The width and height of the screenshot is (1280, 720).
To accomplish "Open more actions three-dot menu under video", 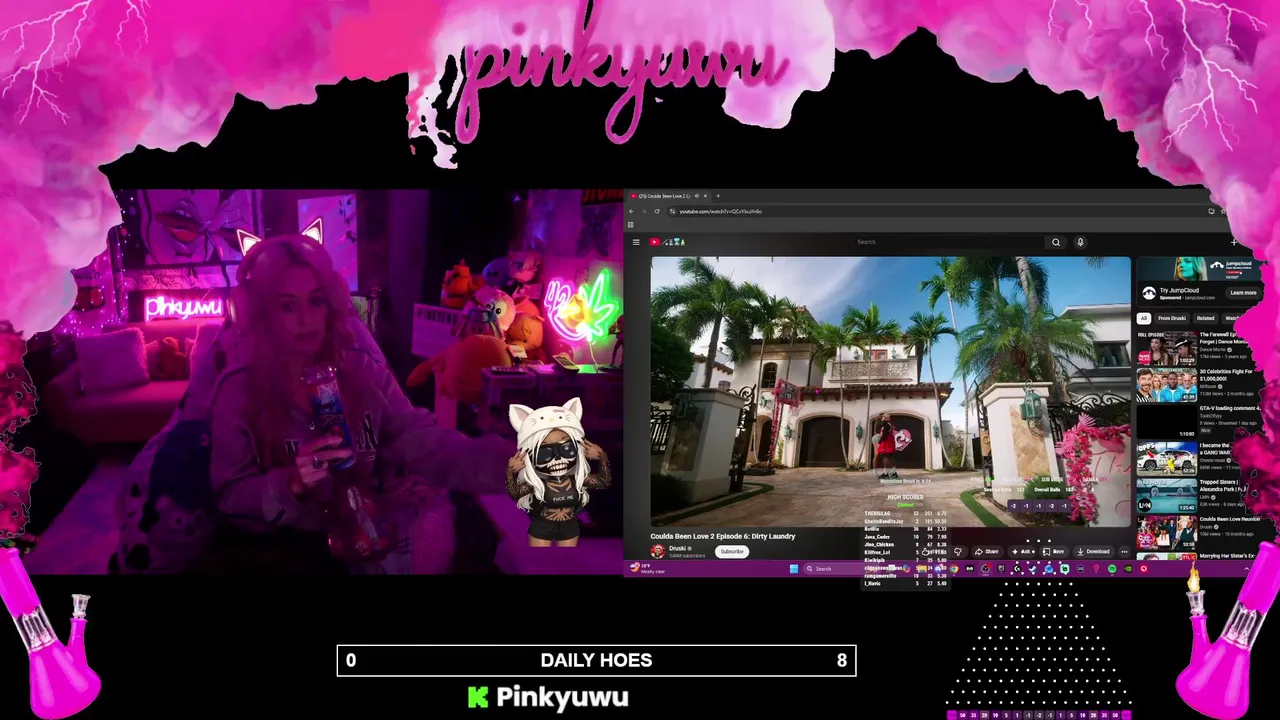I will click(x=1124, y=551).
